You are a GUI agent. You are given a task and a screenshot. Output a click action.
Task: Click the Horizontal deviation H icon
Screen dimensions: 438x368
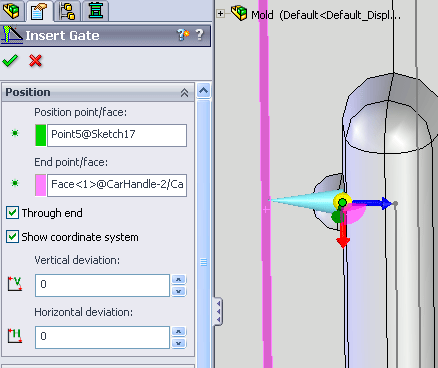[x=15, y=336]
